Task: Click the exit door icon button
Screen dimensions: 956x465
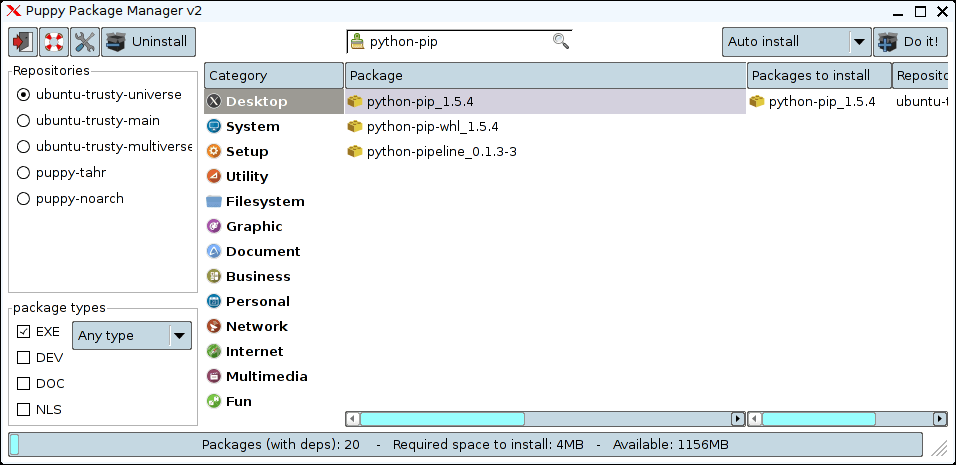Action: 22,42
